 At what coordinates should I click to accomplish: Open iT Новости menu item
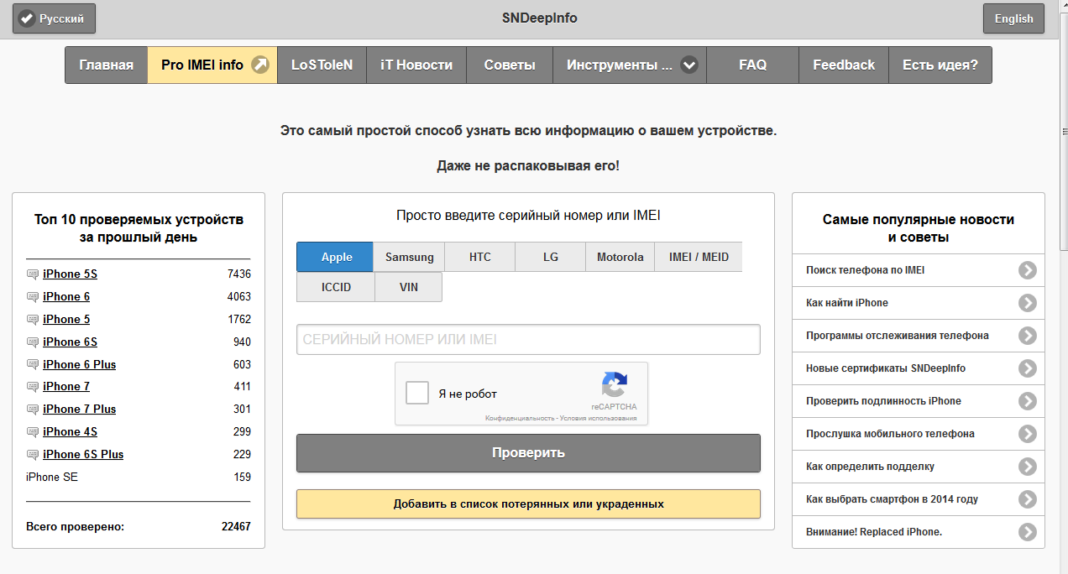coord(416,65)
